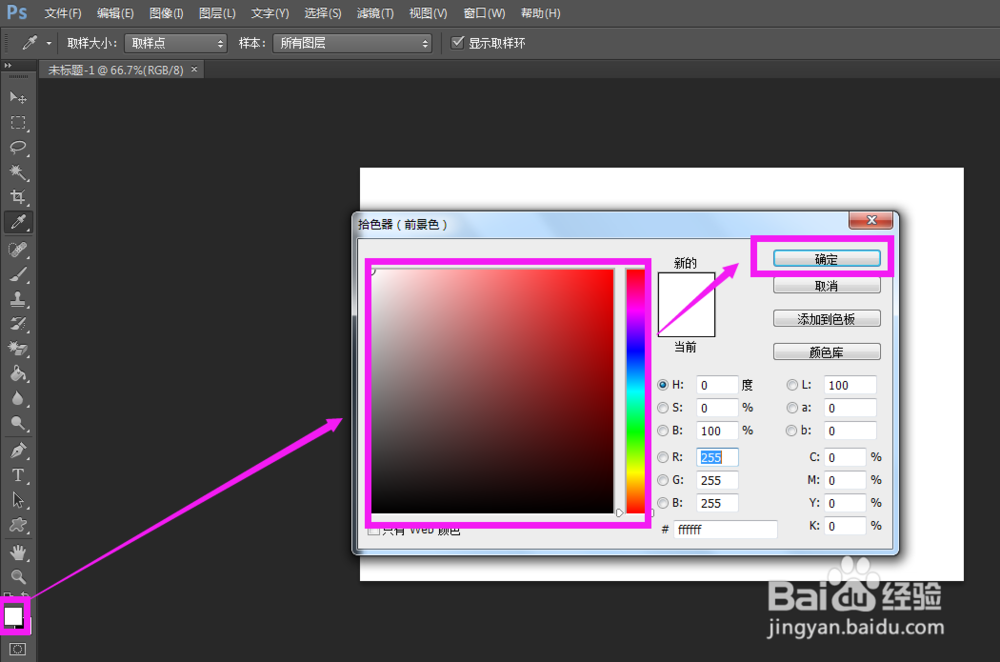Toggle the 显示取样环 option
The height and width of the screenshot is (662, 1000).
[x=458, y=42]
